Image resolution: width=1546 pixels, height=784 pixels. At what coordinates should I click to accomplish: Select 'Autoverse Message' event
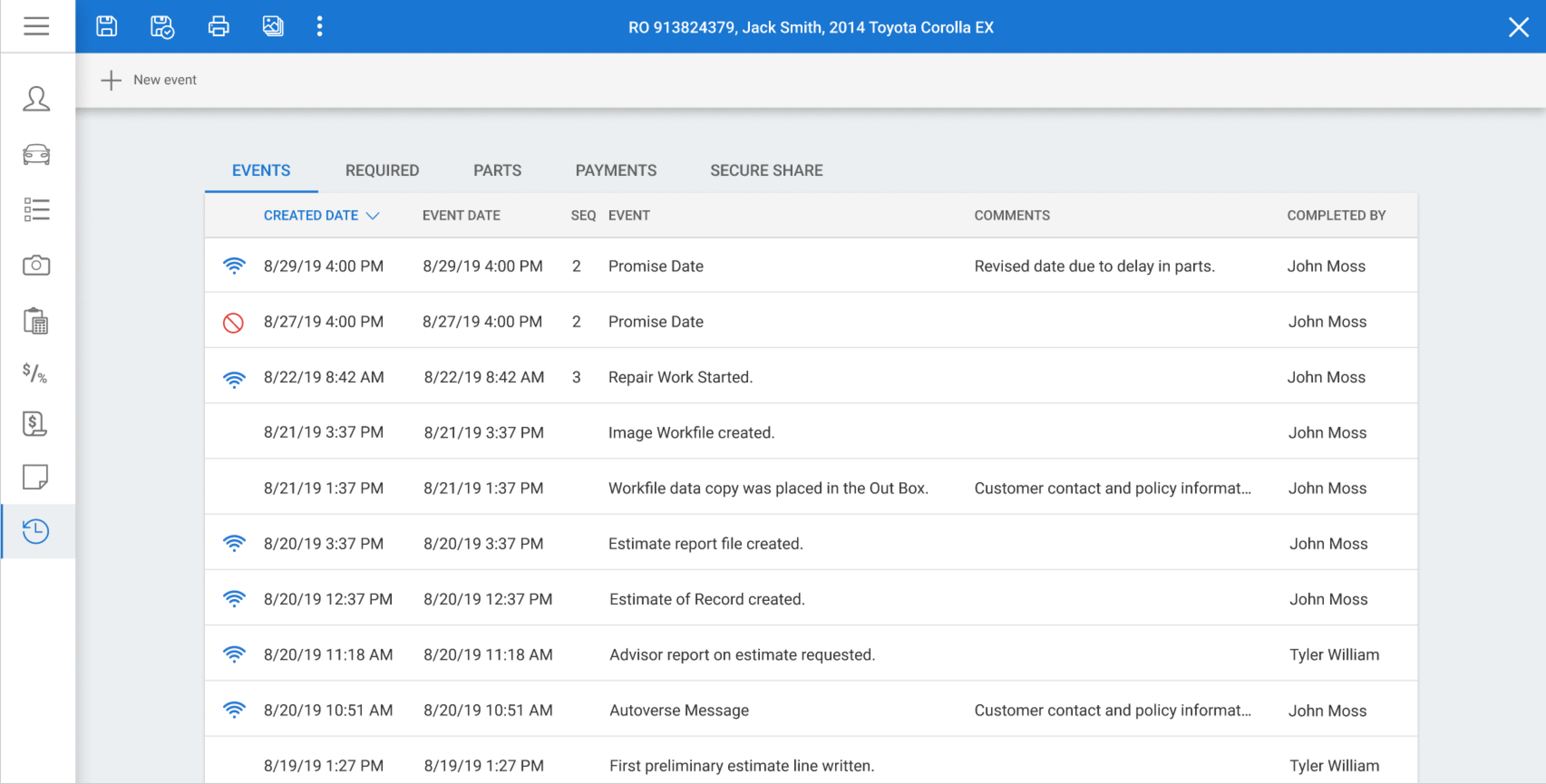[x=679, y=710]
